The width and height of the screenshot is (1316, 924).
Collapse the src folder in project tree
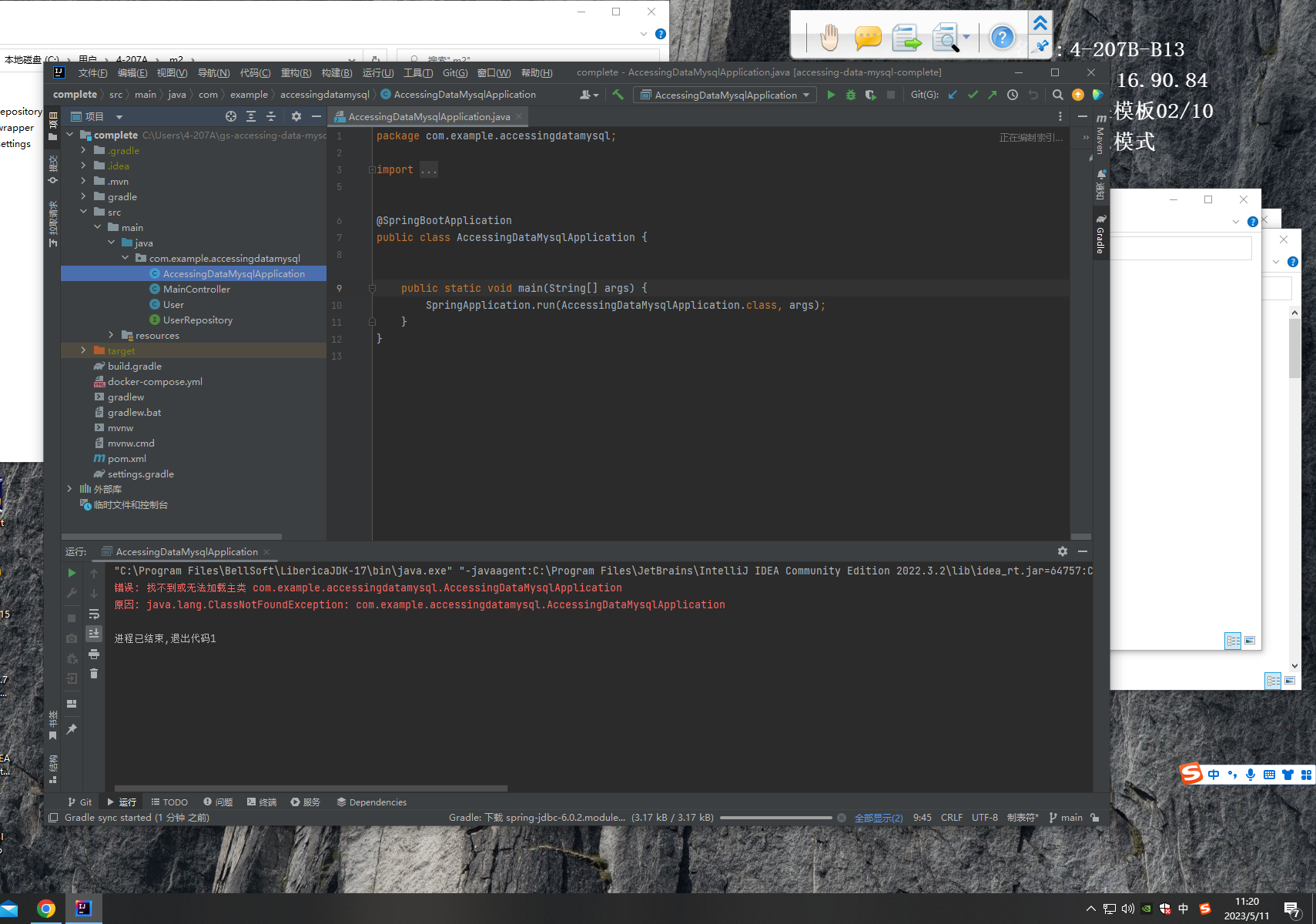click(84, 212)
